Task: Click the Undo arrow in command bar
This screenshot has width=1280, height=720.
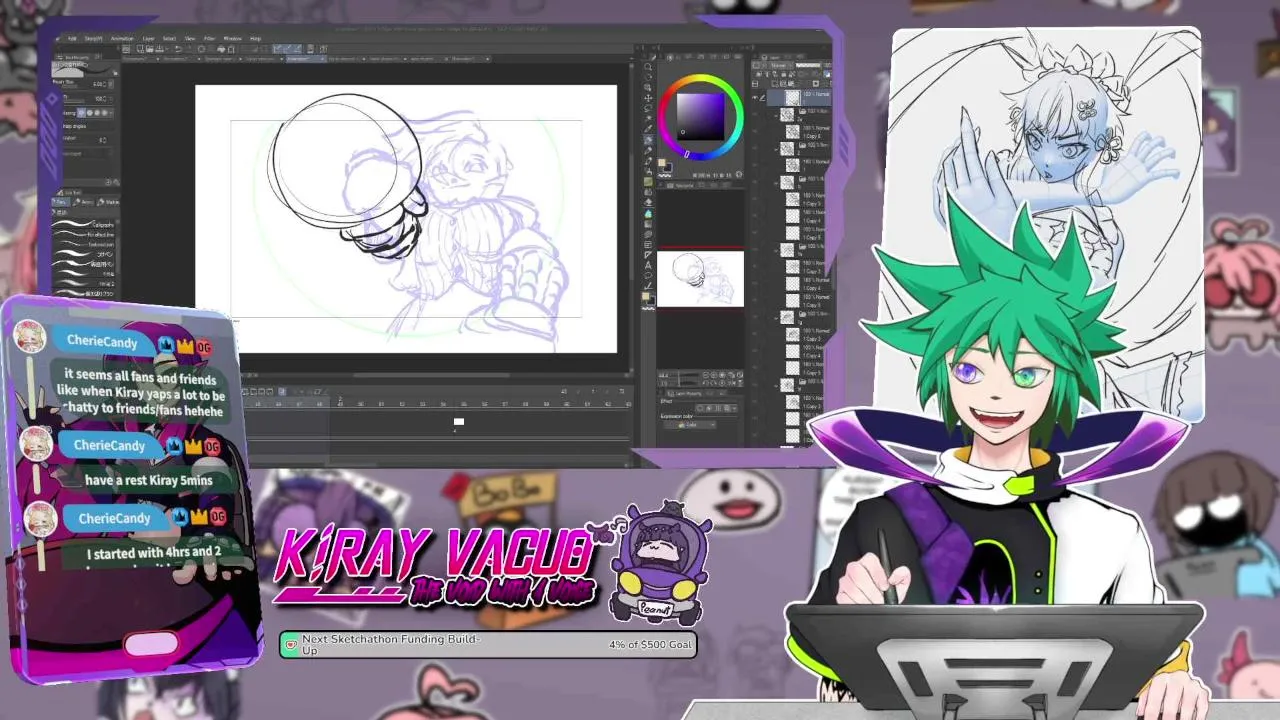Action: 178,48
